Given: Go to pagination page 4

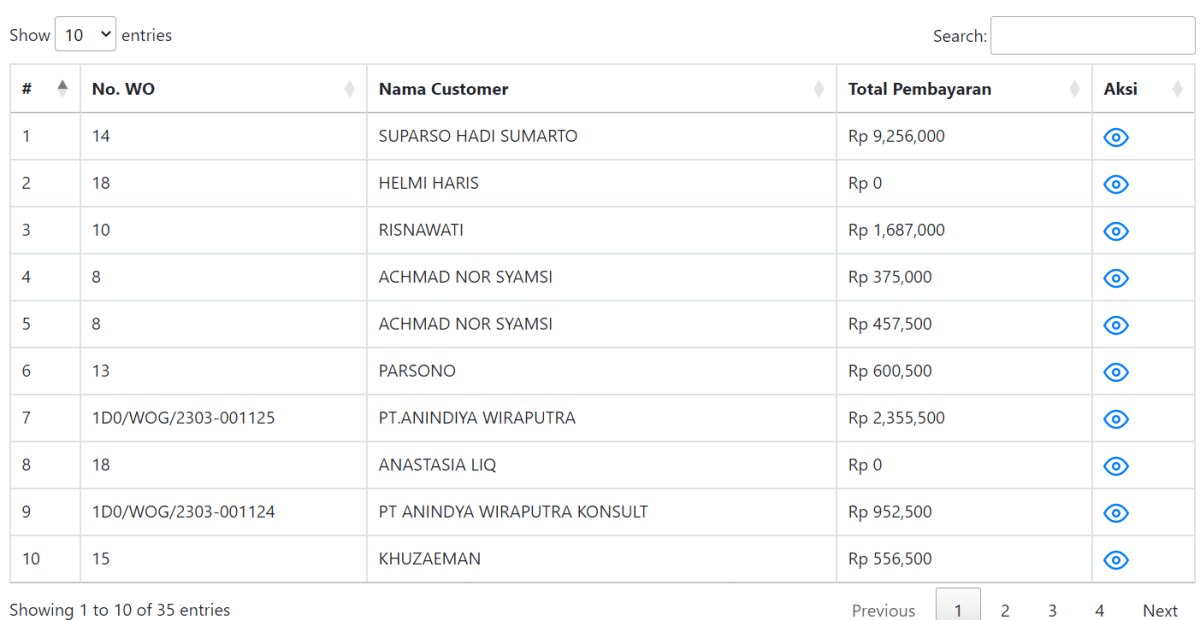Looking at the screenshot, I should point(1099,610).
